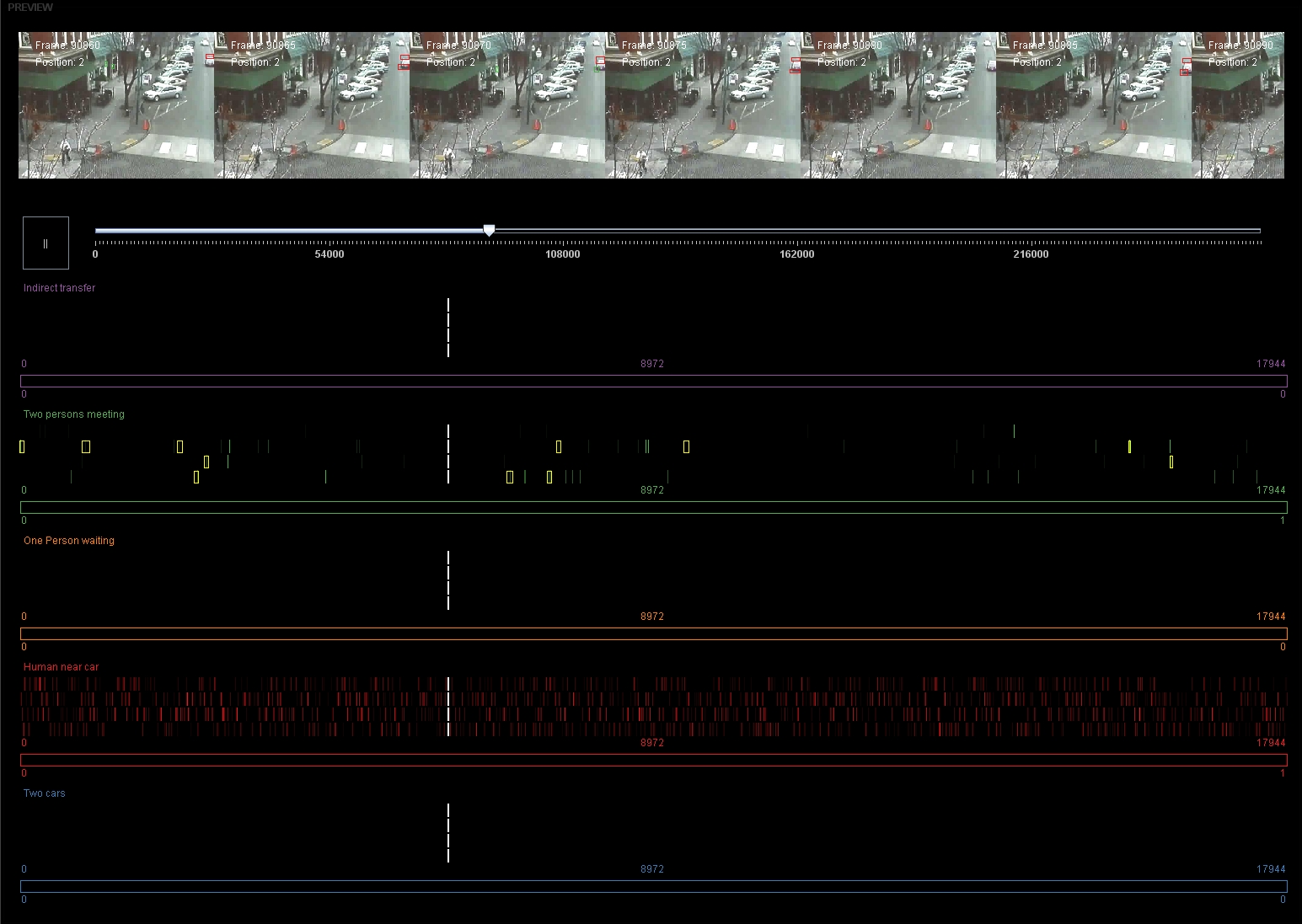Select the Two persons meeting track label
Viewport: 1302px width, 924px height.
(73, 414)
